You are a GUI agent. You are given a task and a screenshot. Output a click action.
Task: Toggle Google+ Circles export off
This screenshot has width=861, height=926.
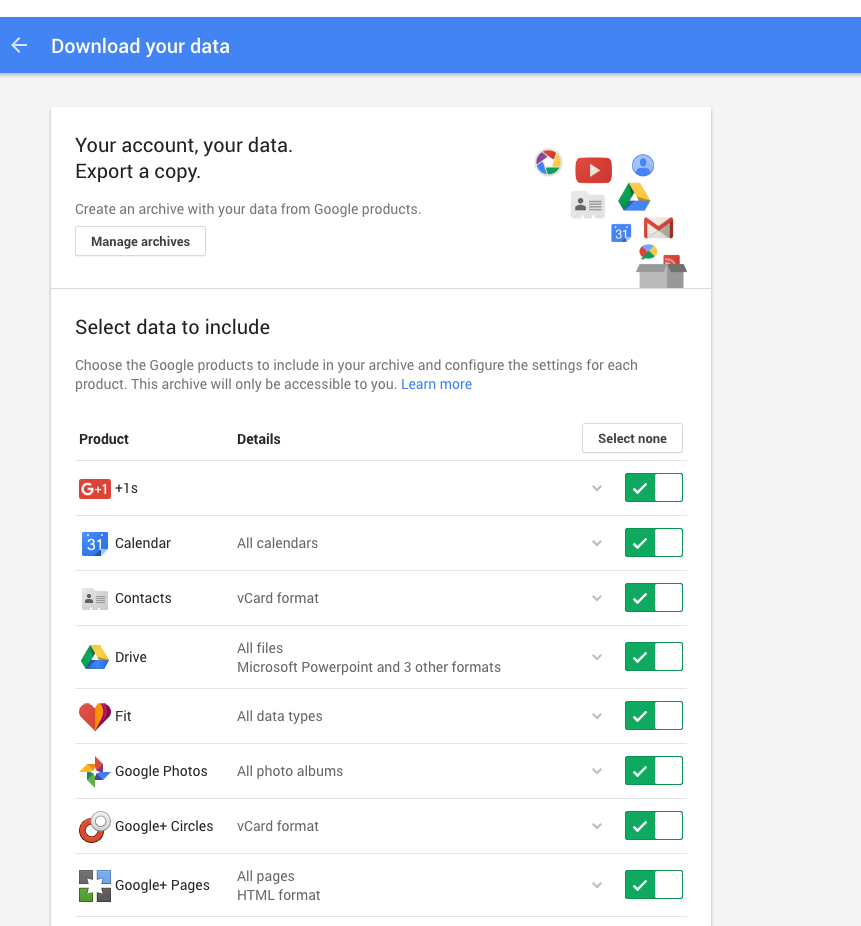click(x=654, y=825)
